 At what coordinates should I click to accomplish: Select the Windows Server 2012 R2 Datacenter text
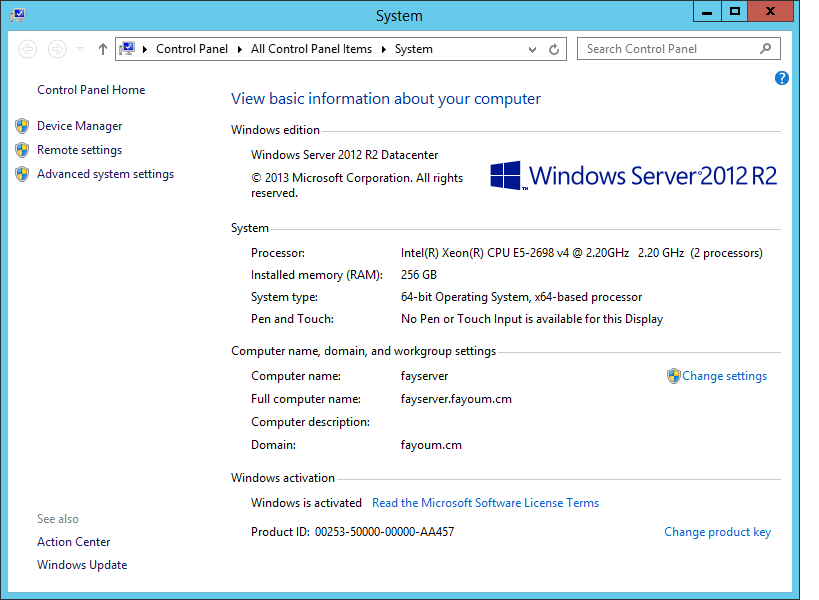point(344,155)
